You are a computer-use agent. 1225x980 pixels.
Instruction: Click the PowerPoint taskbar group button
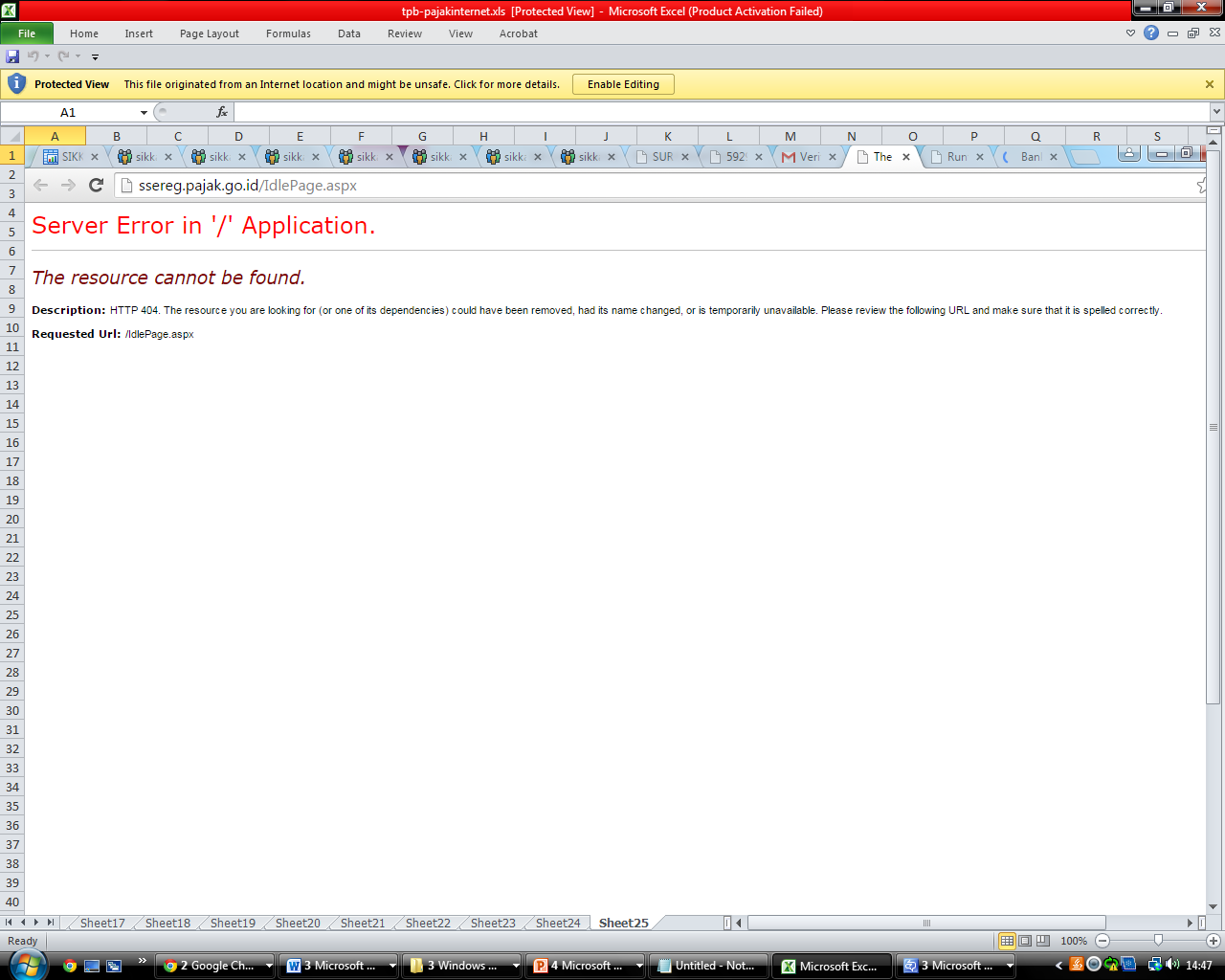click(x=586, y=966)
